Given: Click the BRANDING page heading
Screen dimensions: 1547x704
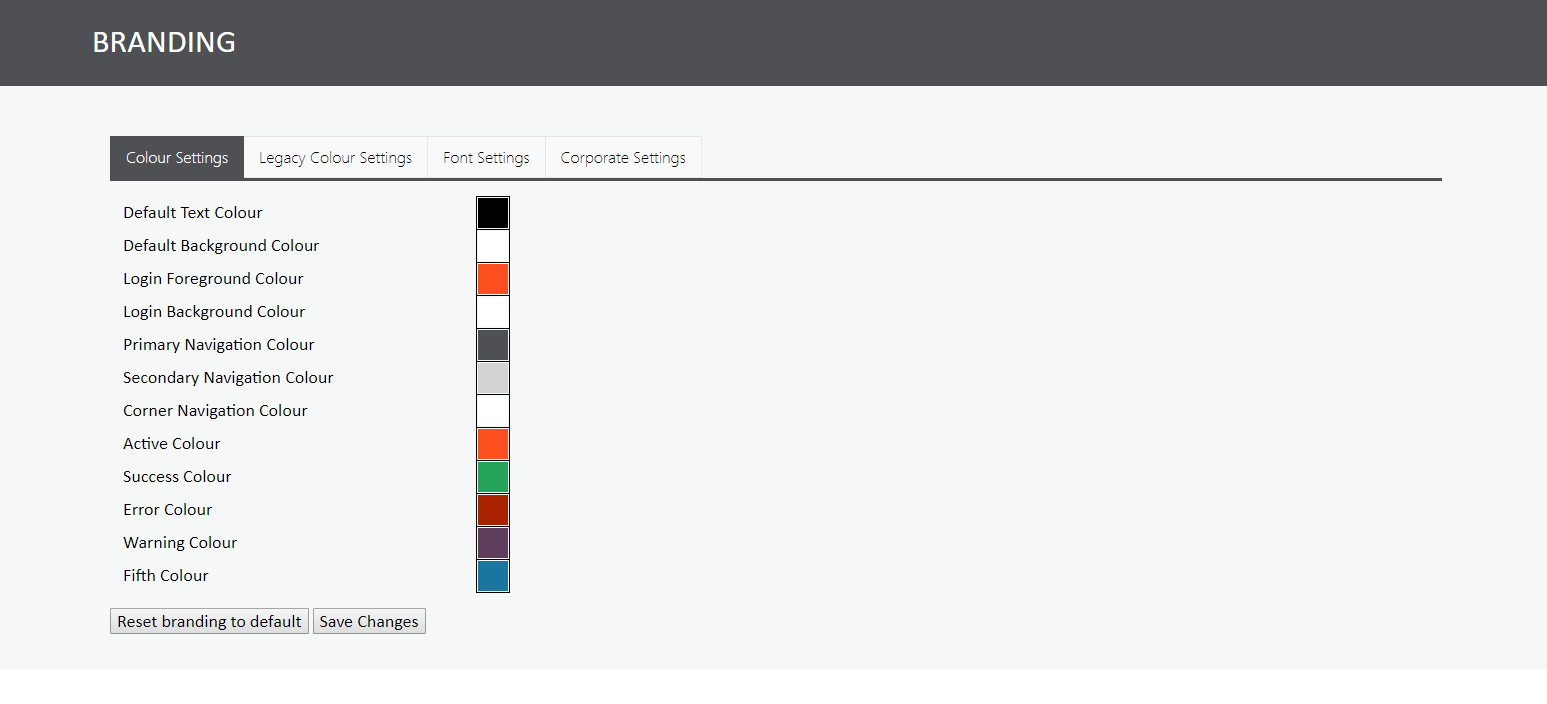Looking at the screenshot, I should pyautogui.click(x=164, y=42).
